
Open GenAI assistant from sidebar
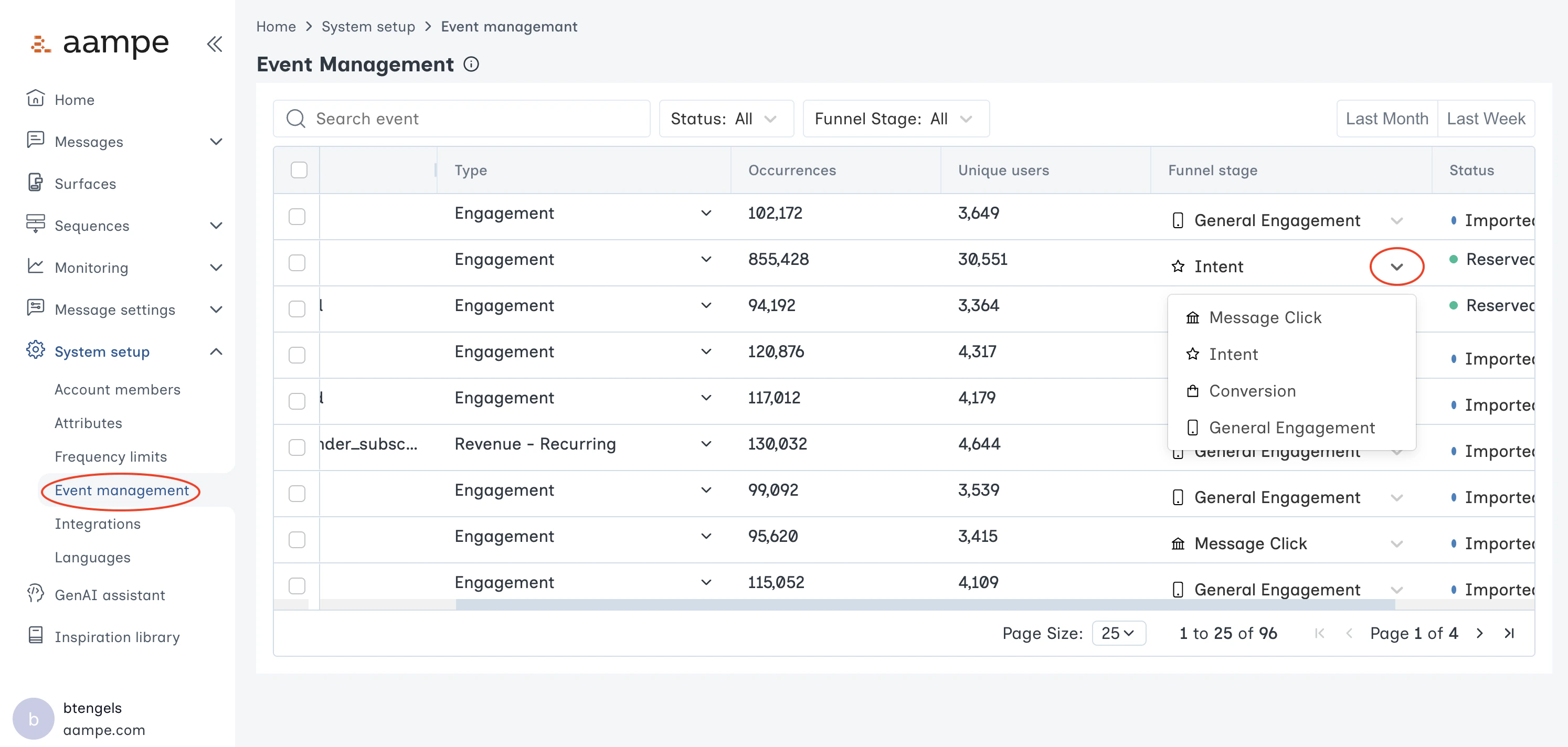coord(110,594)
